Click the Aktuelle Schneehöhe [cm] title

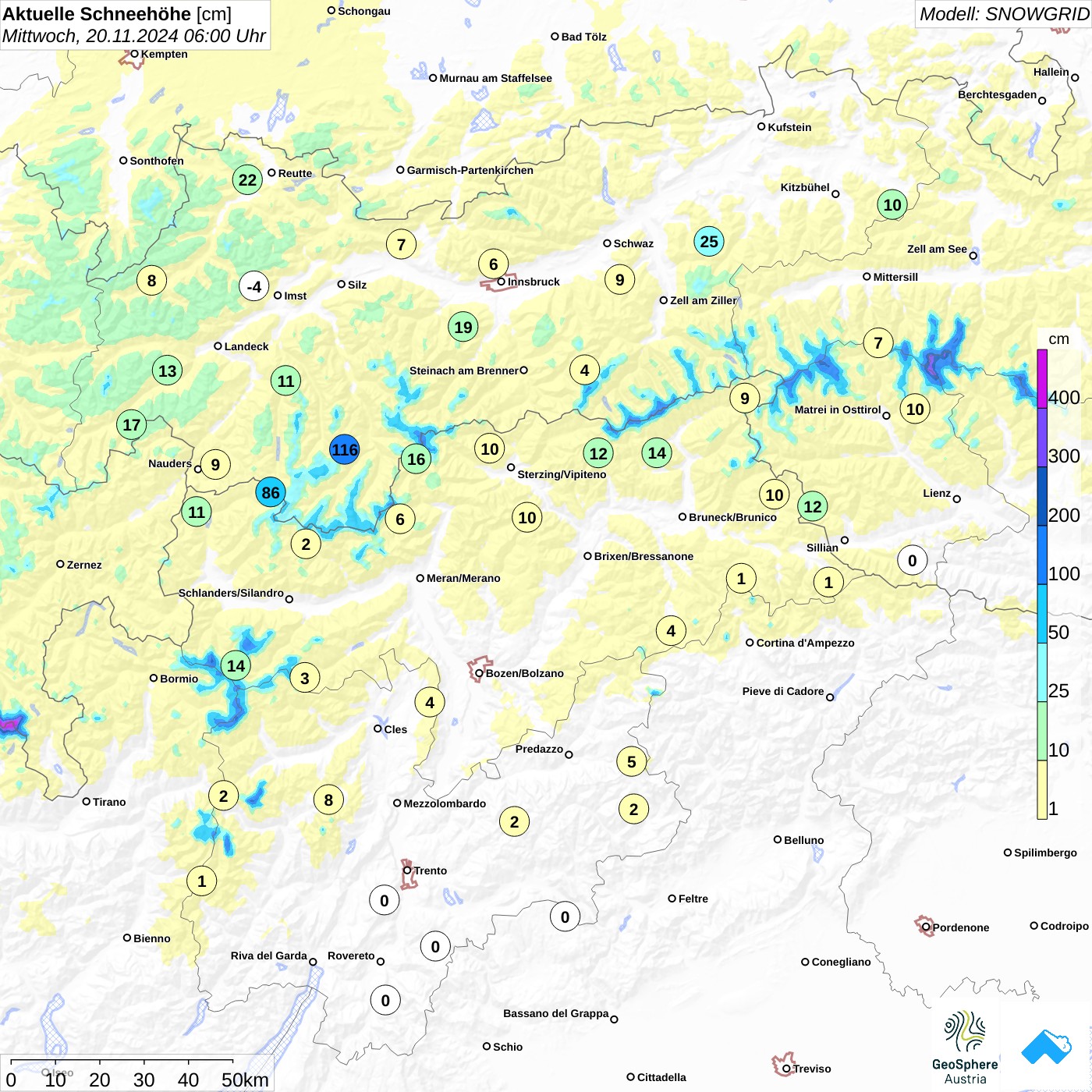click(x=117, y=14)
